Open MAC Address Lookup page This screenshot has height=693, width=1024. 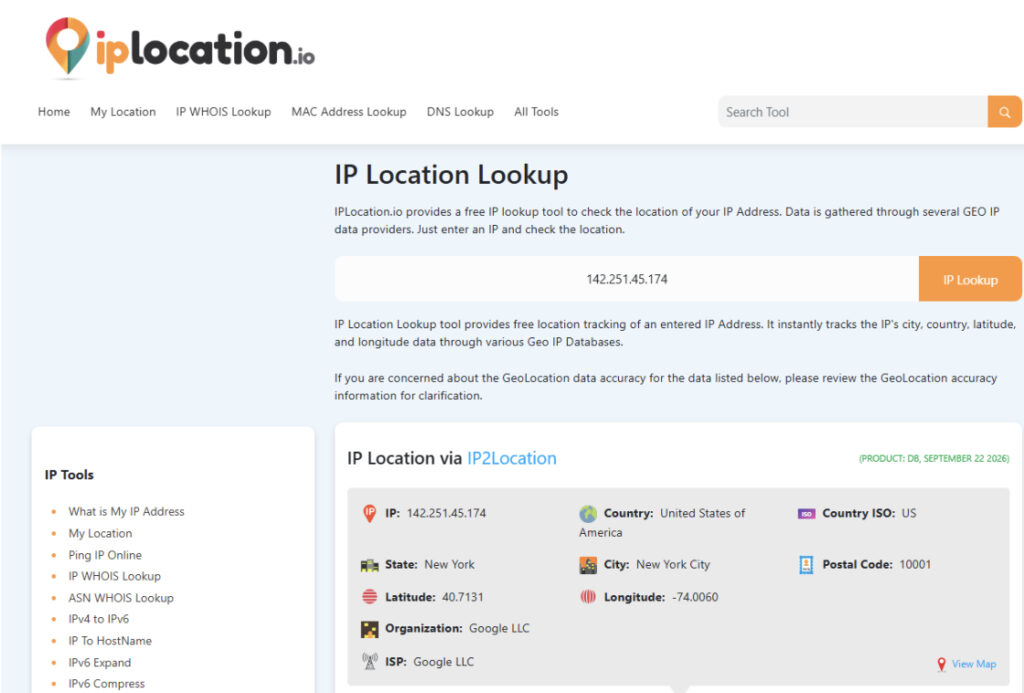[349, 112]
